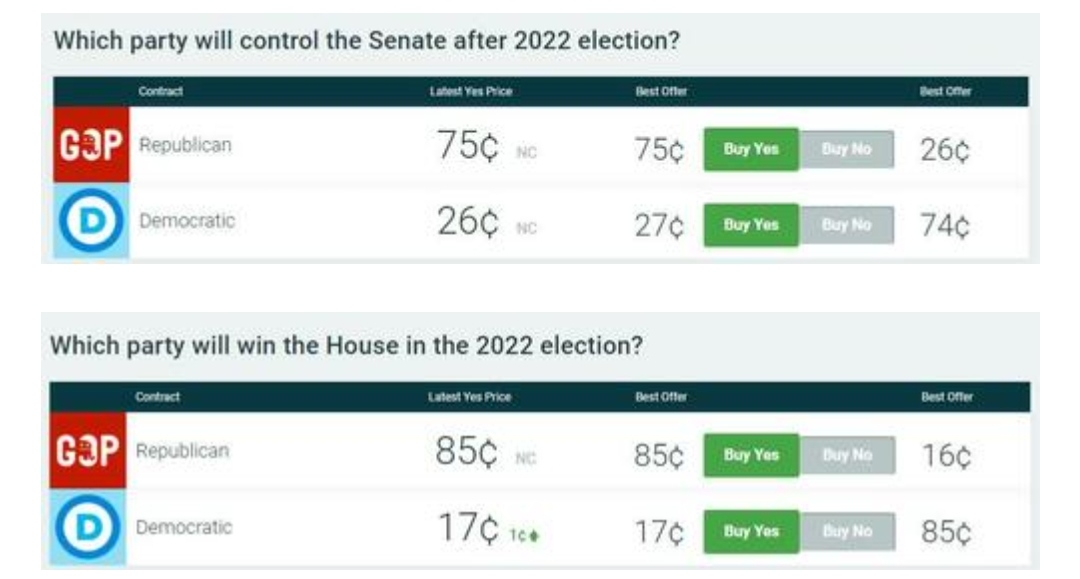Click the 85¢ best No offer for Democratic House

tap(946, 532)
